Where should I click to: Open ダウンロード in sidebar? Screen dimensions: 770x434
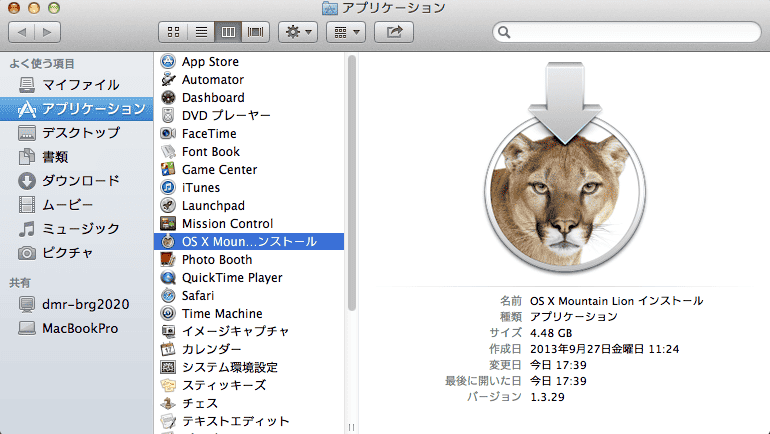click(77, 181)
